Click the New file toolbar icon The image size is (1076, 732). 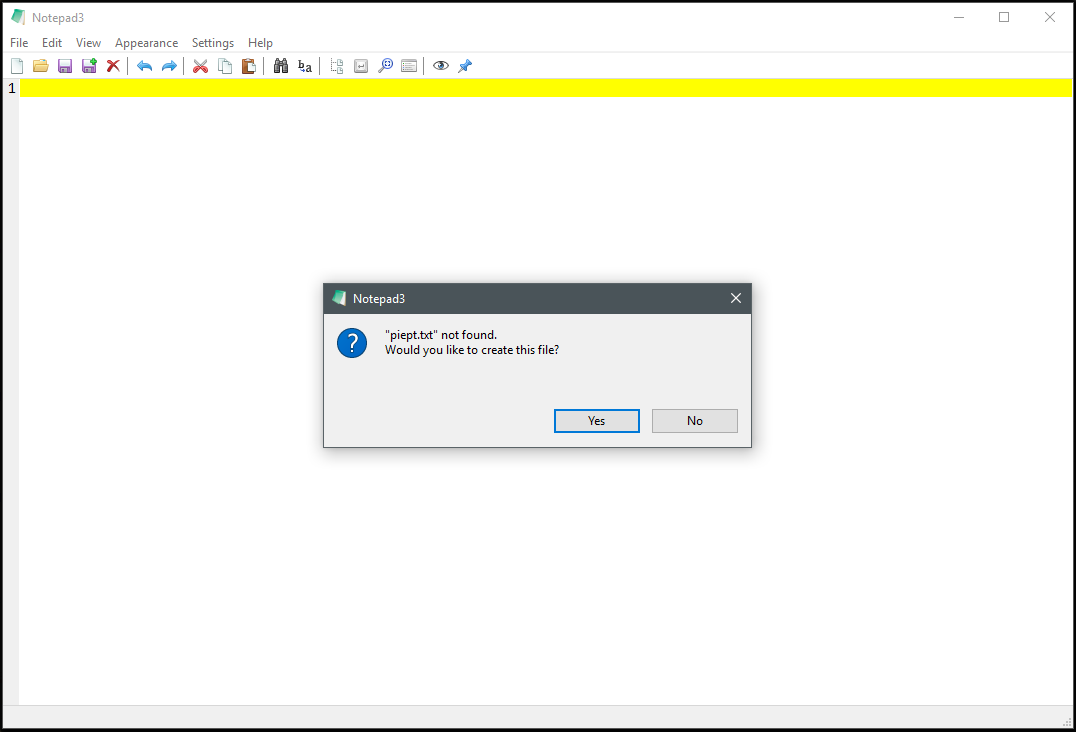[17, 66]
